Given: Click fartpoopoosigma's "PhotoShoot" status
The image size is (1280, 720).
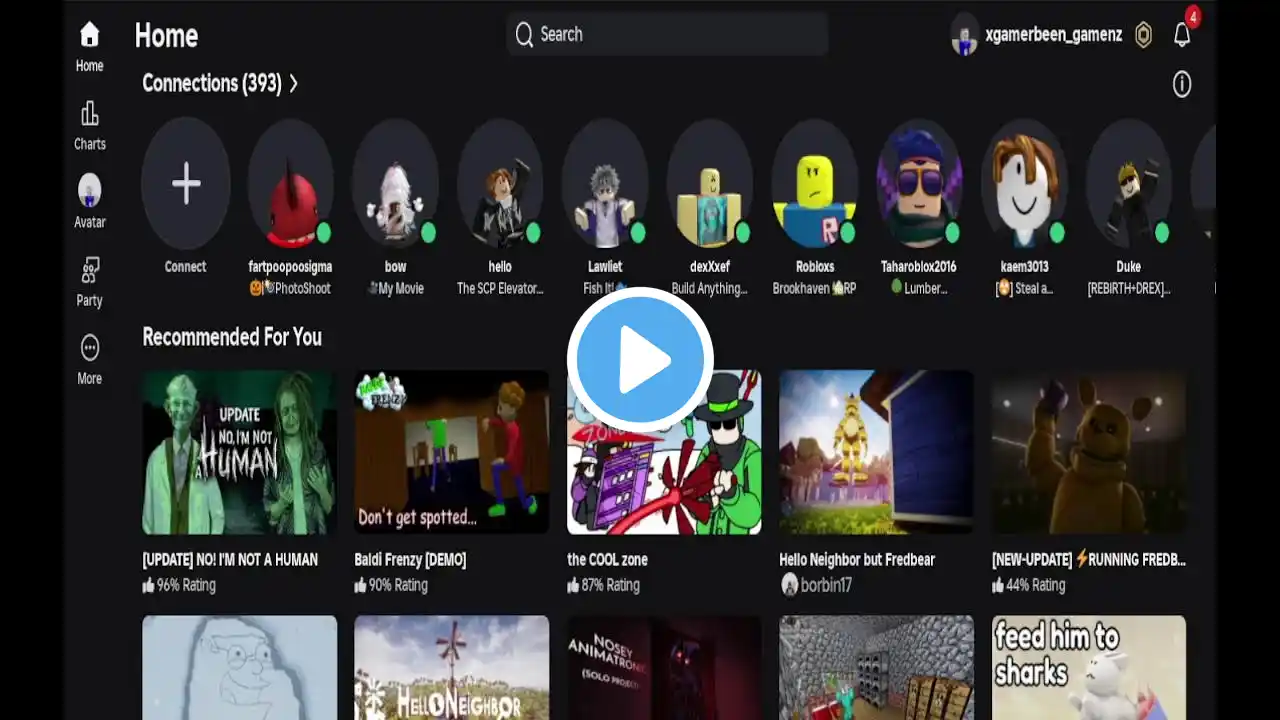Looking at the screenshot, I should coord(290,289).
